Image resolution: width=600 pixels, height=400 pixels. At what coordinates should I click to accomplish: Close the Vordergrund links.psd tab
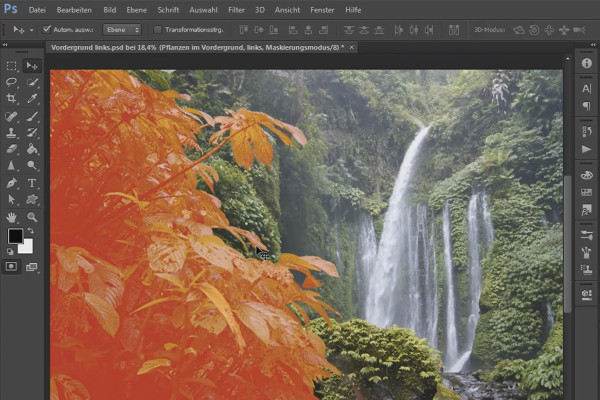click(x=352, y=47)
